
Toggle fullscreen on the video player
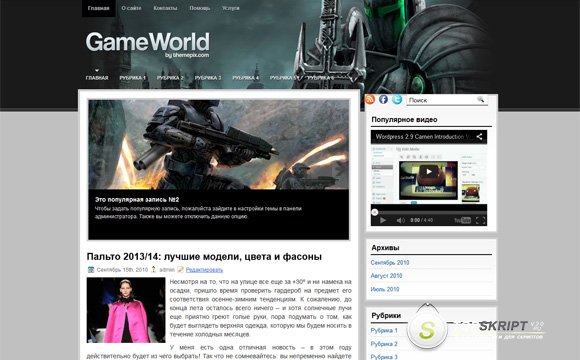pos(480,221)
